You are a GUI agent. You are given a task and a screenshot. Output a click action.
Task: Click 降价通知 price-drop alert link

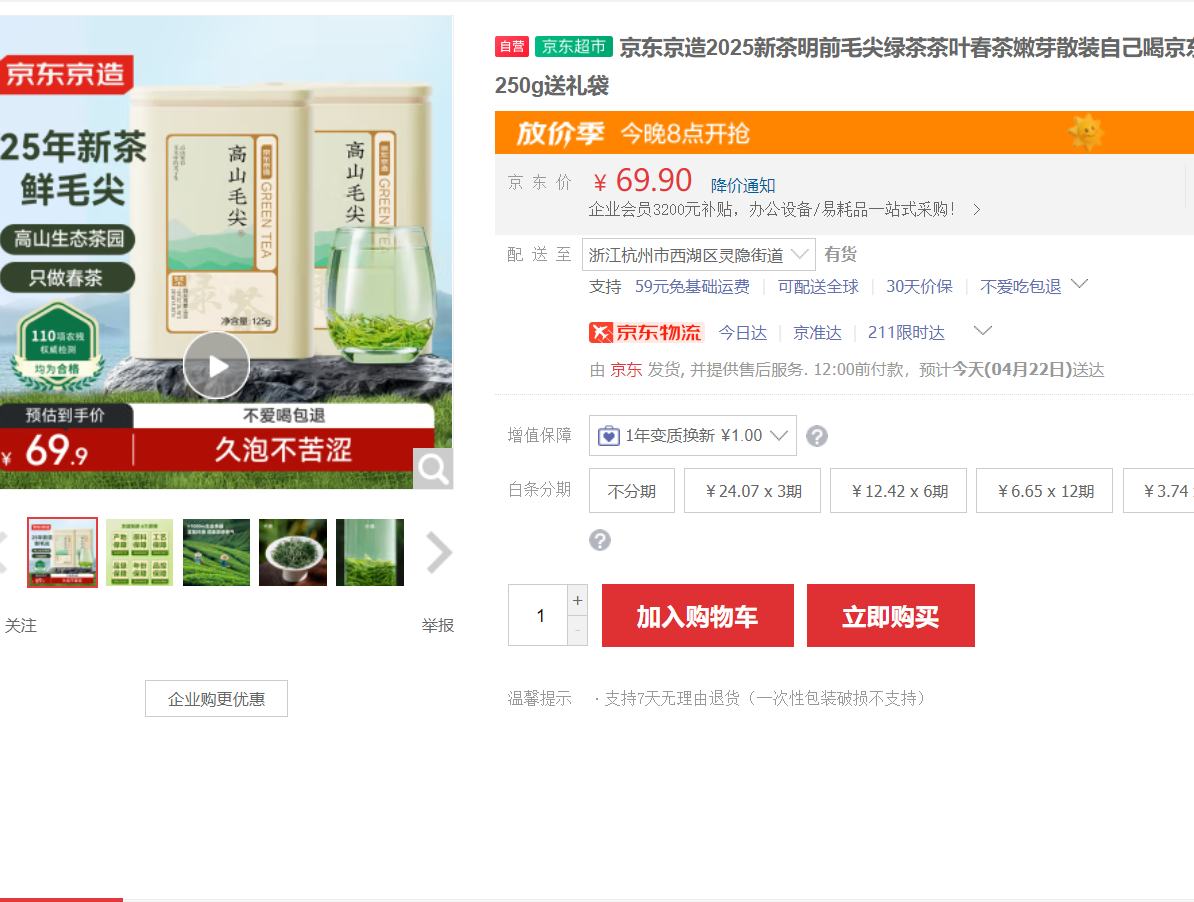743,186
